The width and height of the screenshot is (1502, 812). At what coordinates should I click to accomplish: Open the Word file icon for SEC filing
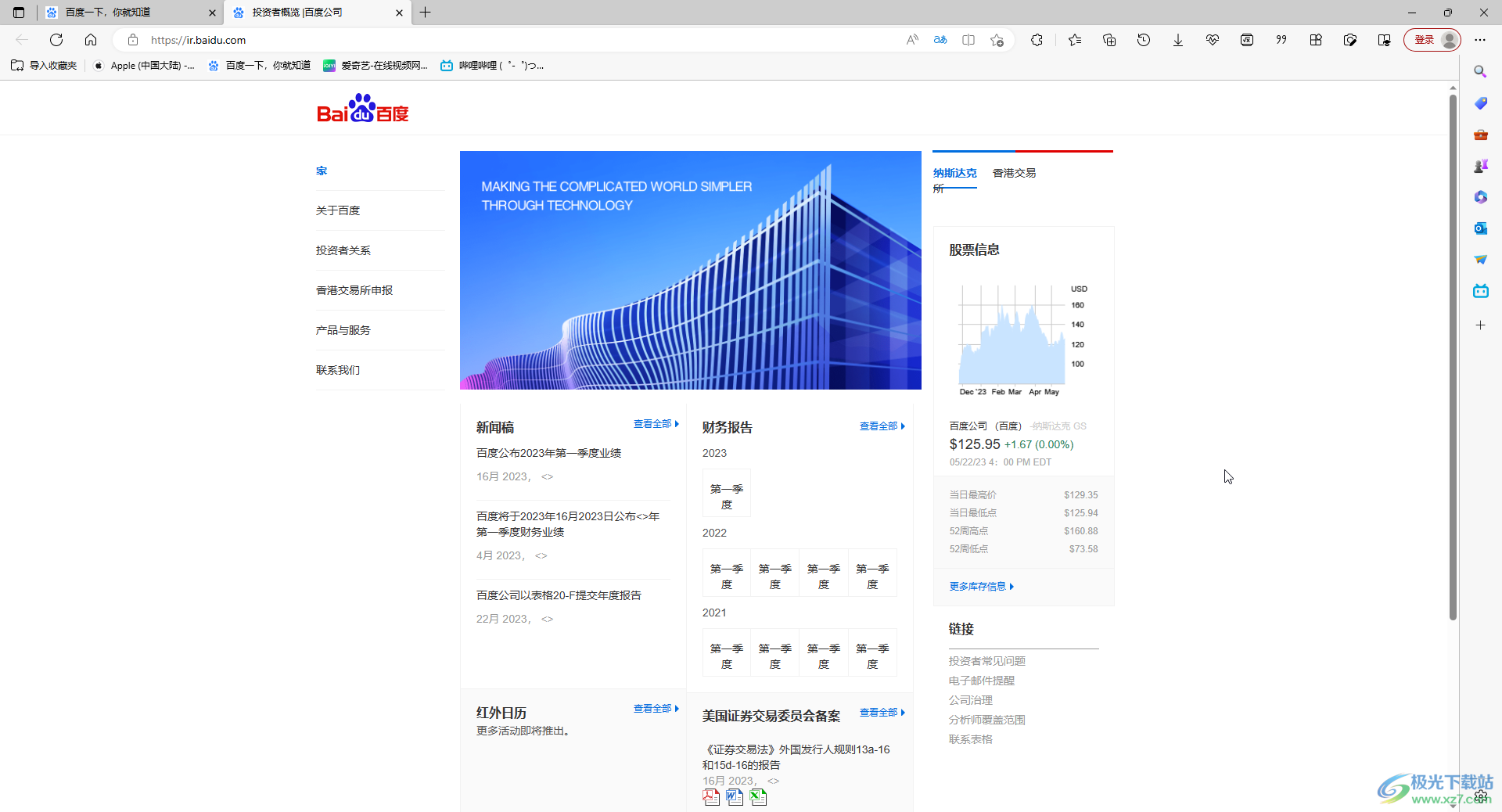pos(735,796)
